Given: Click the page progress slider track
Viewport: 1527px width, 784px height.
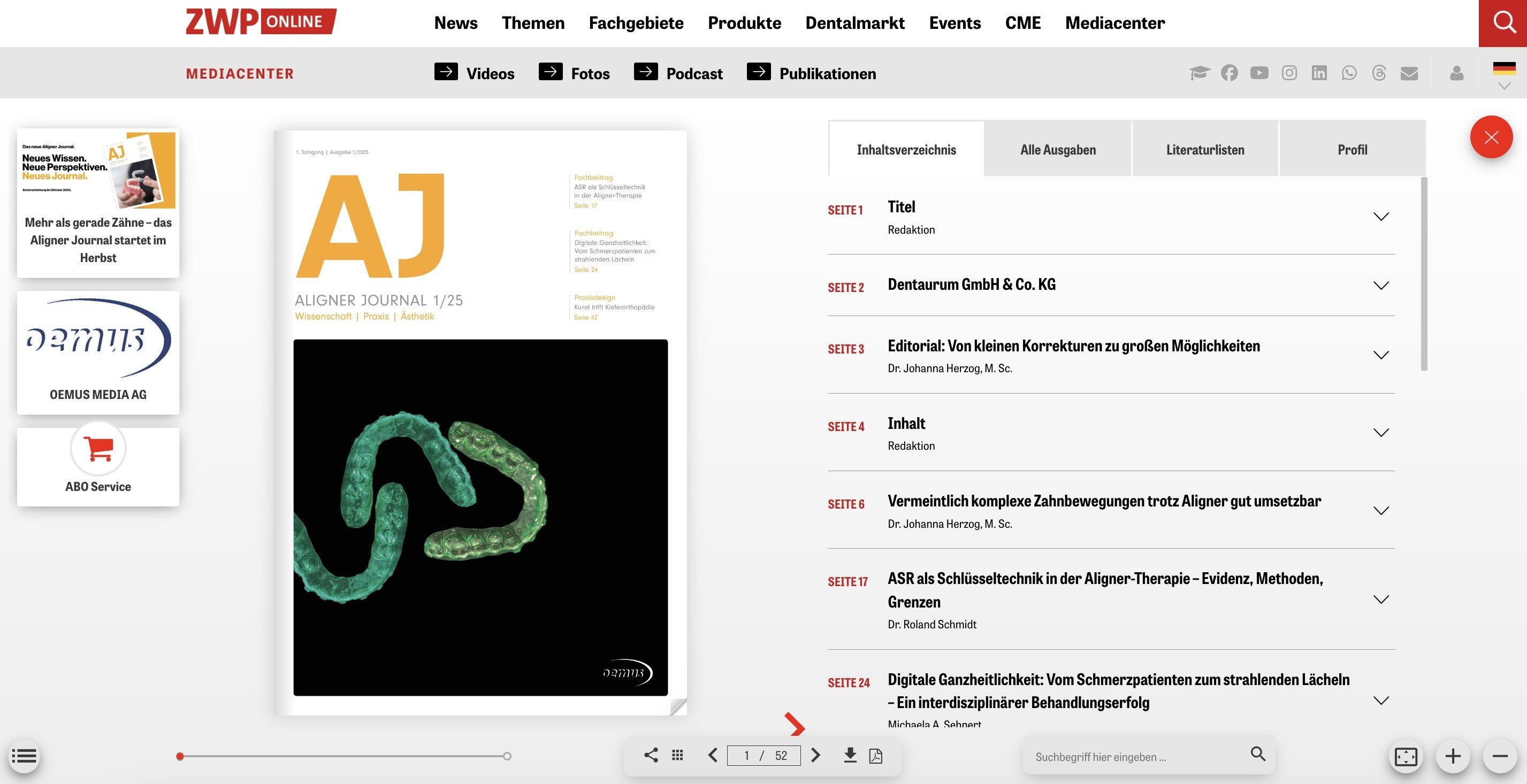Looking at the screenshot, I should [x=344, y=756].
